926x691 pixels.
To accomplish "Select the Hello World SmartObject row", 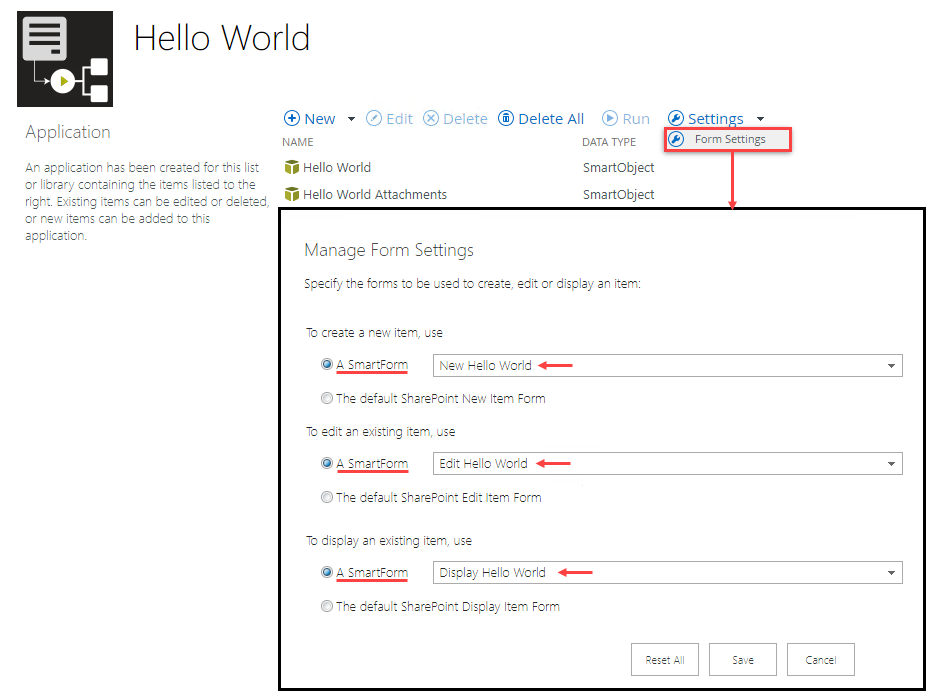I will [x=337, y=168].
